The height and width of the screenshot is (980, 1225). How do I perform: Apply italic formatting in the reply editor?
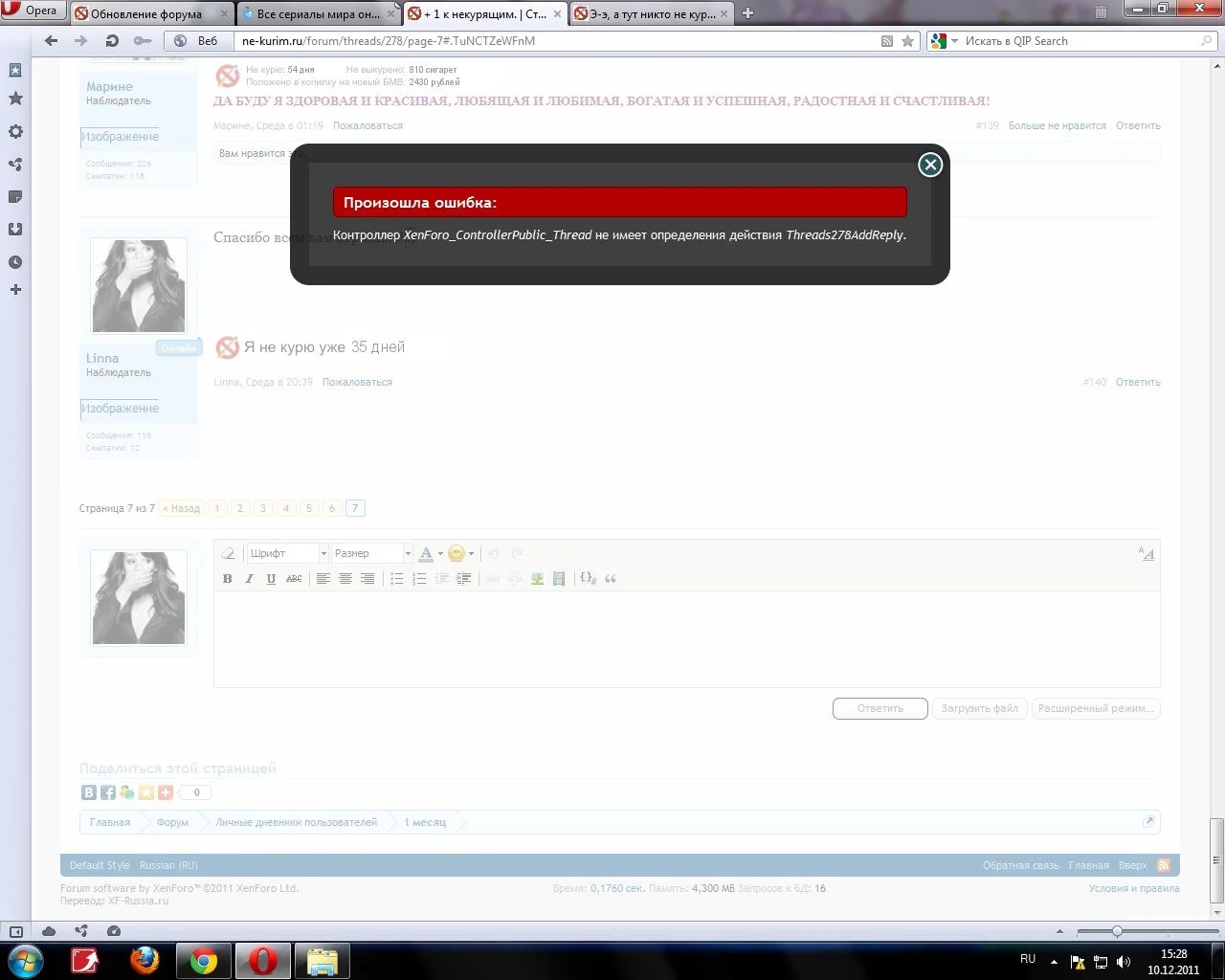pos(250,578)
